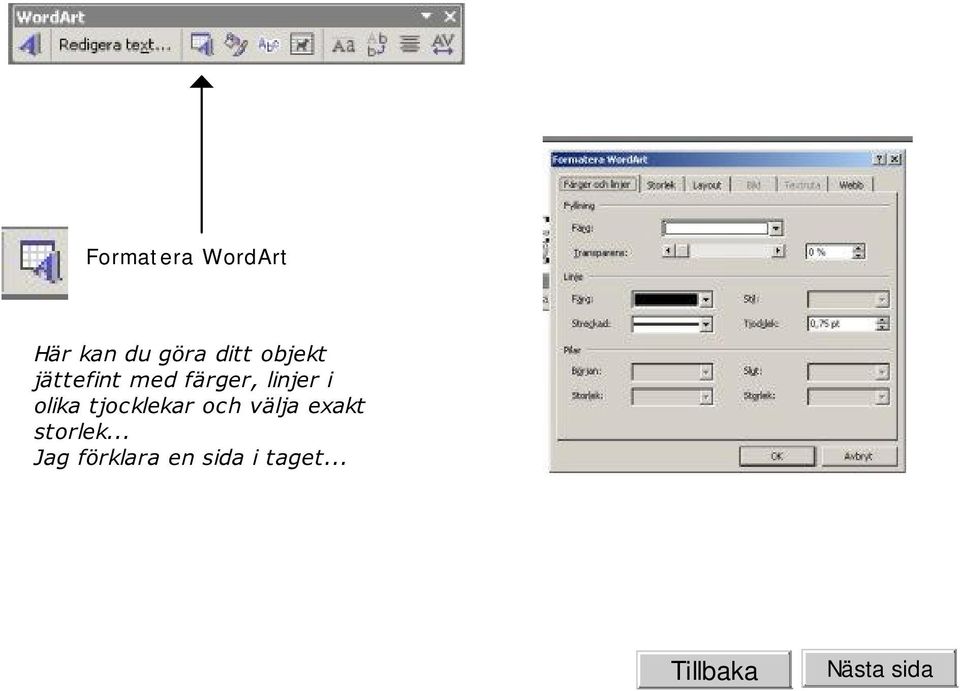Viewport: 960px width, 691px height.
Task: Close the Formatera WordArt dialog
Action: pyautogui.click(x=894, y=159)
